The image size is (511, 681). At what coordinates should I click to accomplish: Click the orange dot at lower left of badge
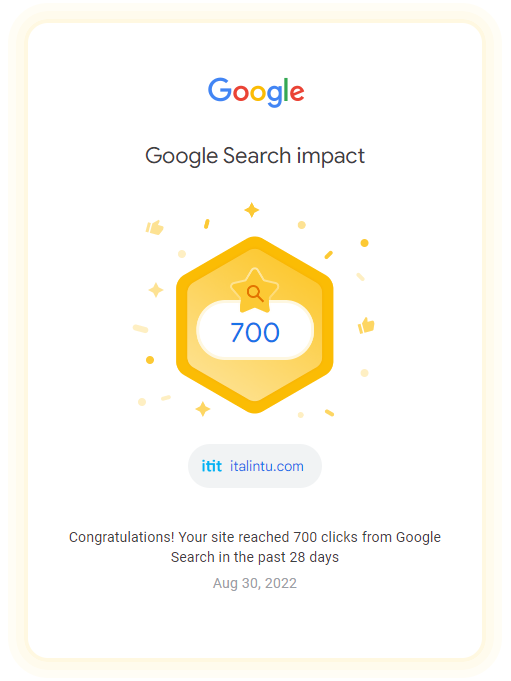[150, 360]
